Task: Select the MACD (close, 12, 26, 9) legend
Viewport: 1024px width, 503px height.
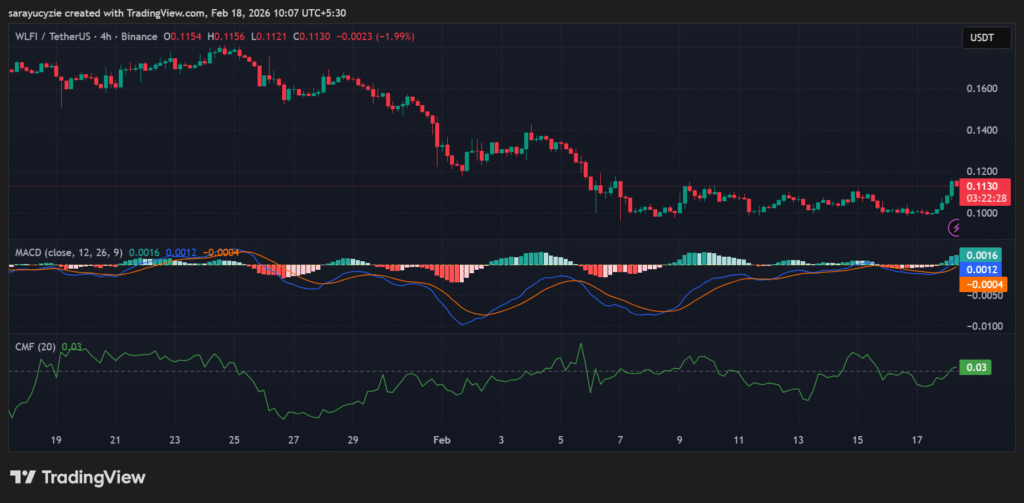Action: 68,253
